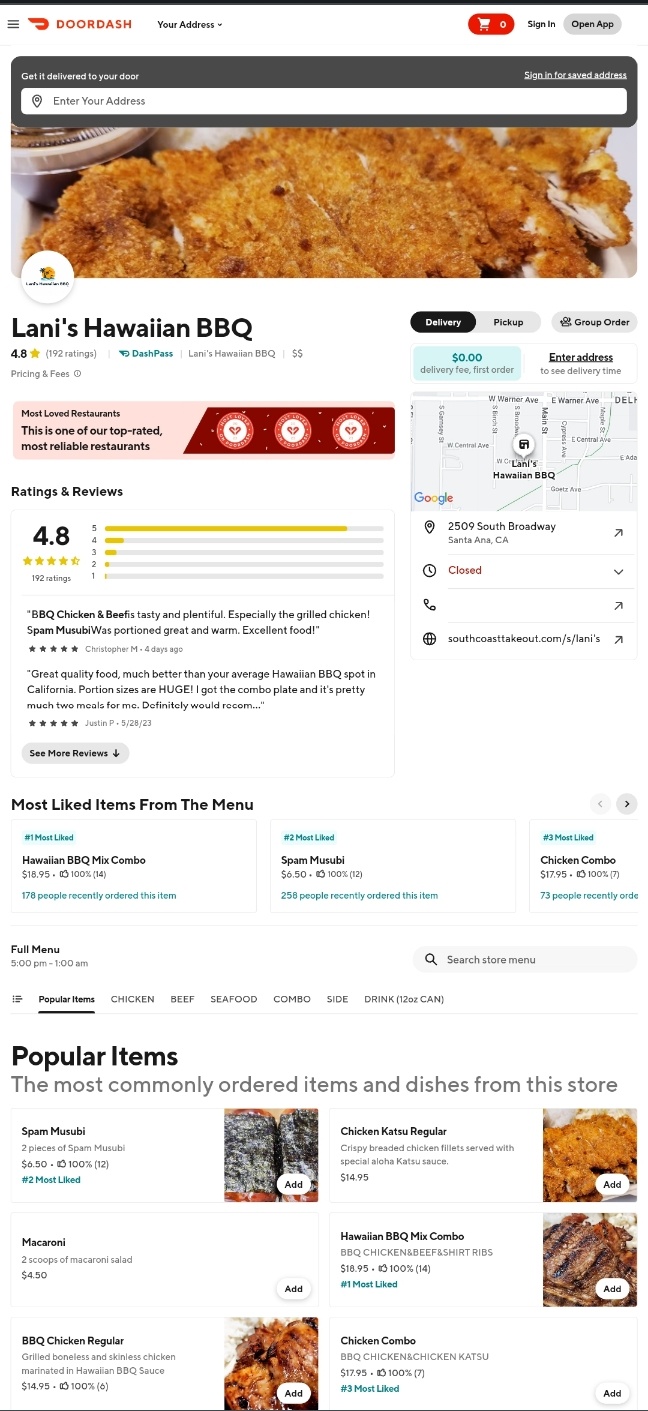The image size is (648, 1411).
Task: Show next most liked items arrow
Action: tap(626, 804)
